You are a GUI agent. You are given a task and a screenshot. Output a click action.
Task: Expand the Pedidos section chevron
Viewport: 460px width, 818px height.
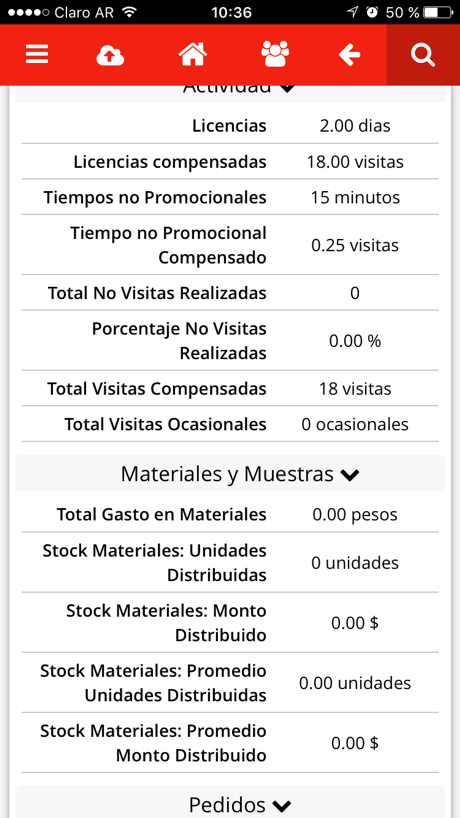pos(282,805)
